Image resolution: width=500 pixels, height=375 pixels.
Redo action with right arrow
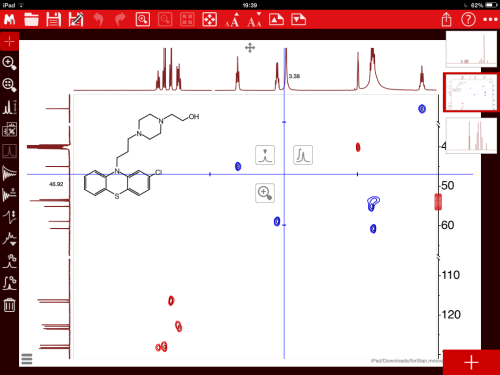click(120, 20)
